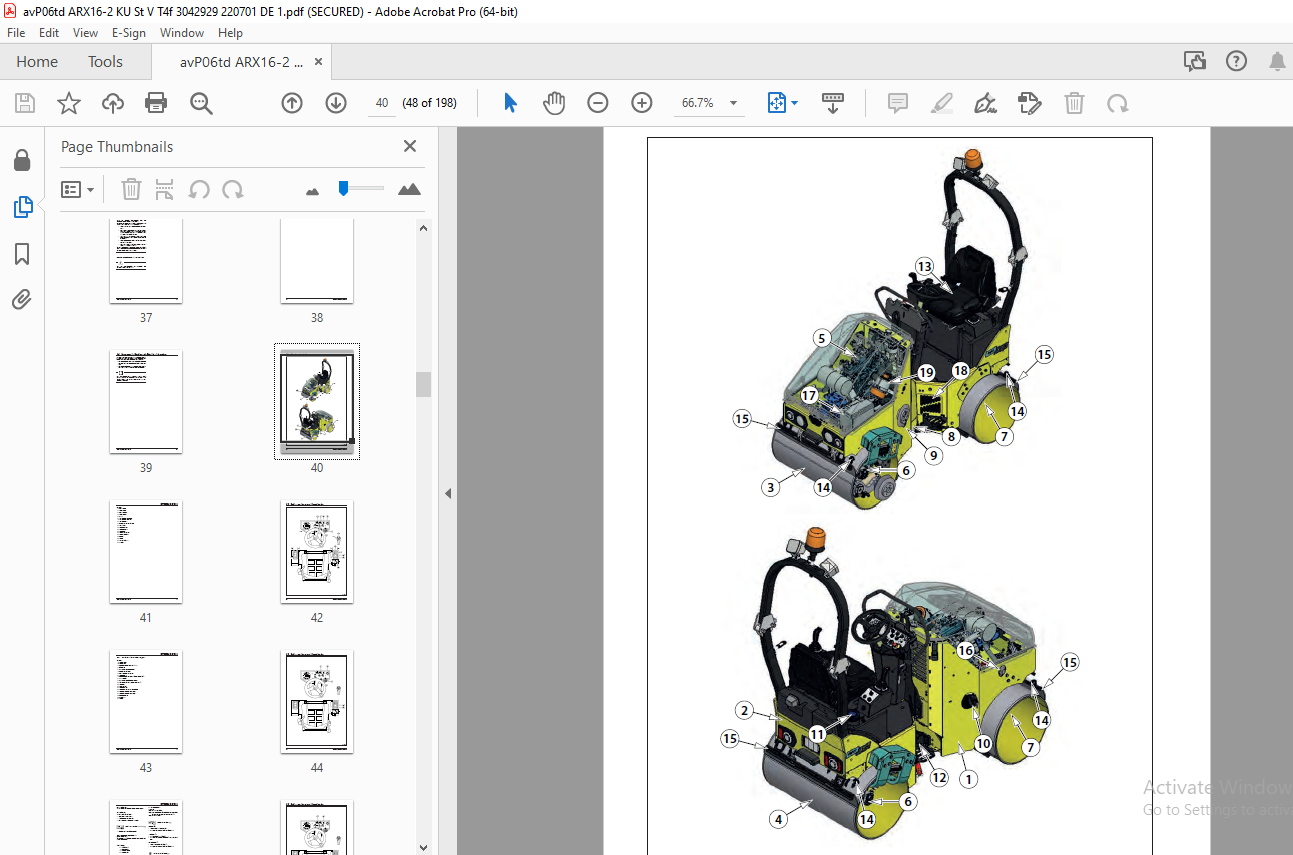Adjust the thumbnail size slider
Image resolution: width=1293 pixels, height=855 pixels.
343,188
